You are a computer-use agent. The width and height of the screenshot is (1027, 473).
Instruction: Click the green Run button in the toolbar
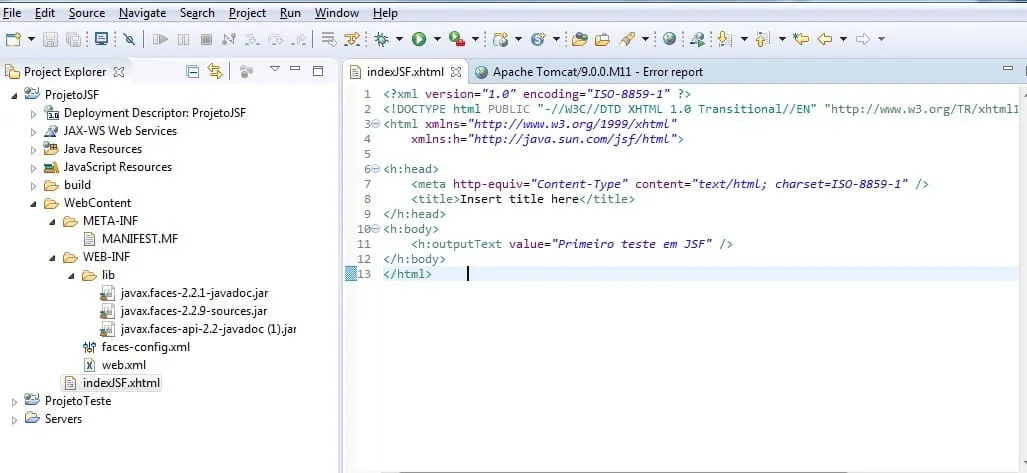(x=419, y=39)
